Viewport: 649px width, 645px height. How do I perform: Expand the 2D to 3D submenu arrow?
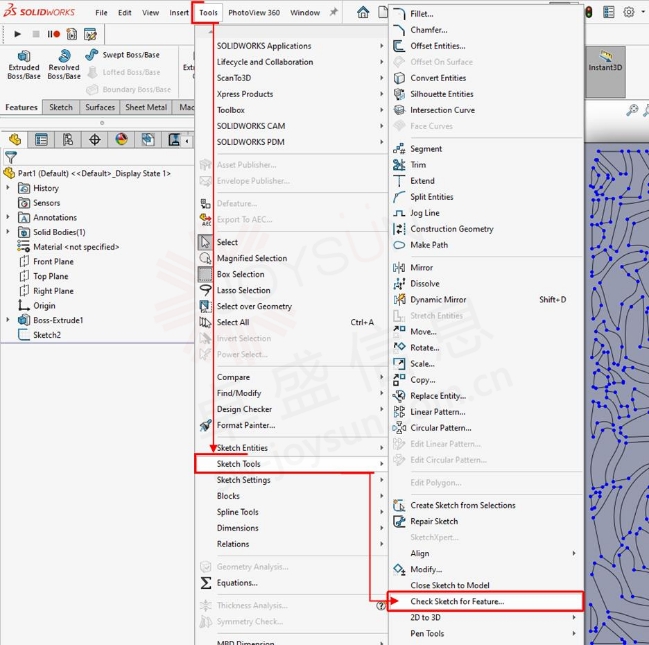[x=574, y=617]
